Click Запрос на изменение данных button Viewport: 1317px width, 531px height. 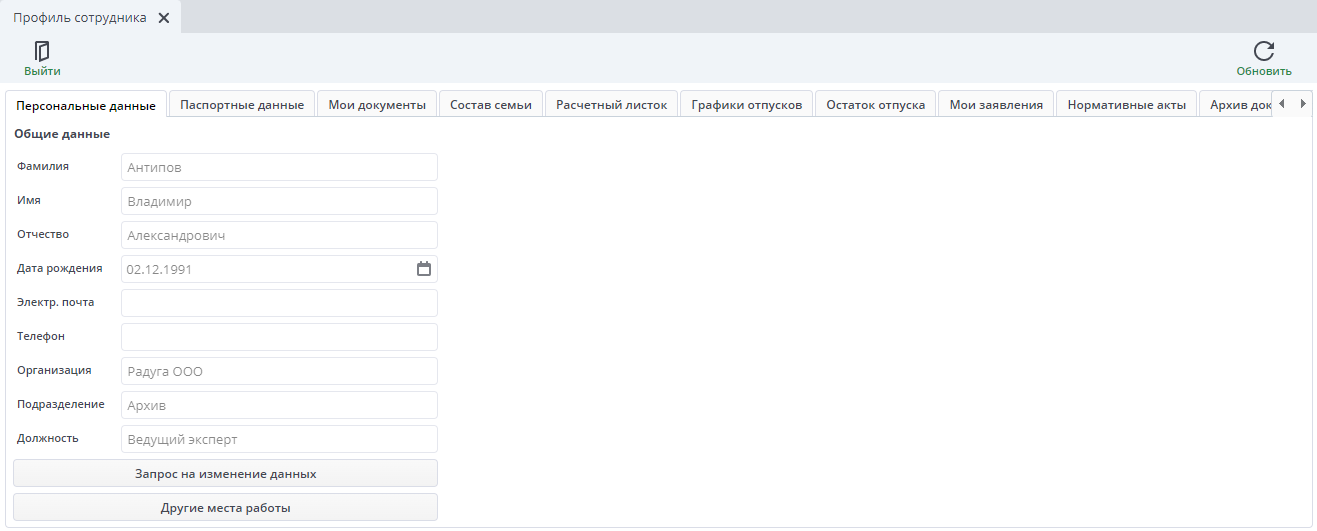click(x=226, y=473)
